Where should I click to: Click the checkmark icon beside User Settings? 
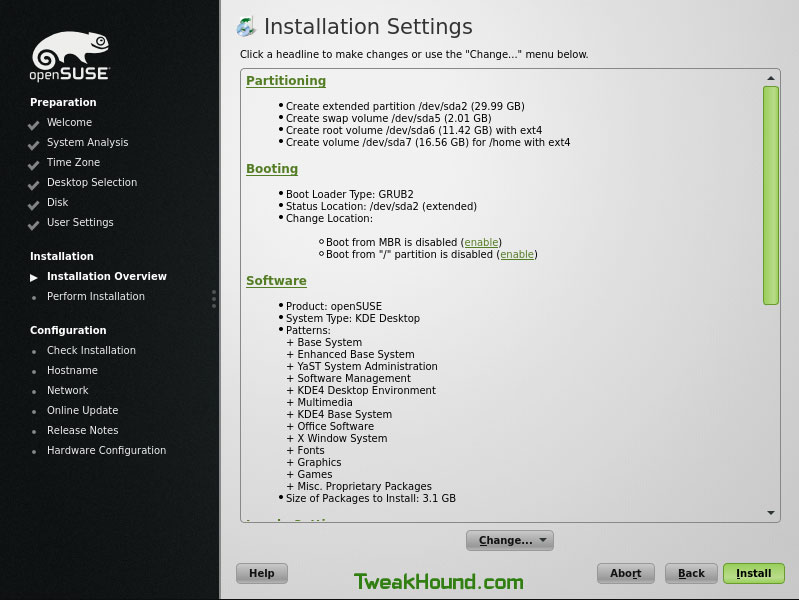[34, 225]
